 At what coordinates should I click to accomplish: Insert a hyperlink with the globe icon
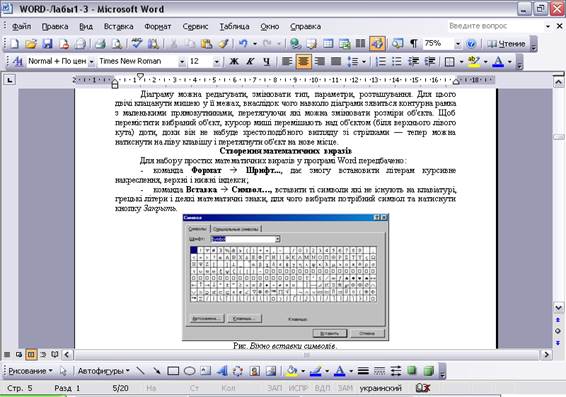tap(296, 44)
